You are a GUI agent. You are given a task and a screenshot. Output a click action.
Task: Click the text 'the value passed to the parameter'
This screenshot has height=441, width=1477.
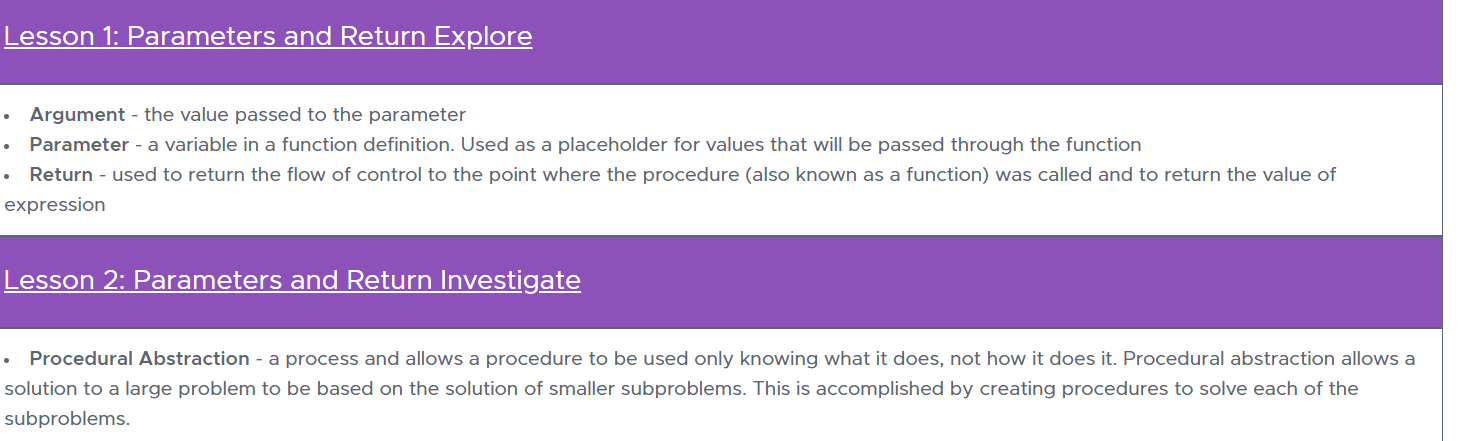point(305,115)
